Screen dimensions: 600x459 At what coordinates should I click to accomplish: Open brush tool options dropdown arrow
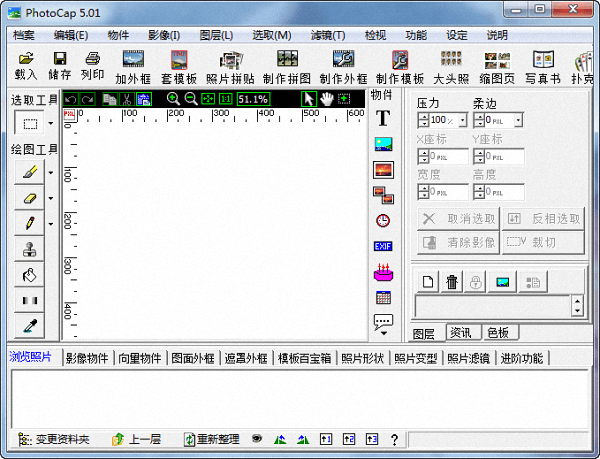pyautogui.click(x=51, y=173)
